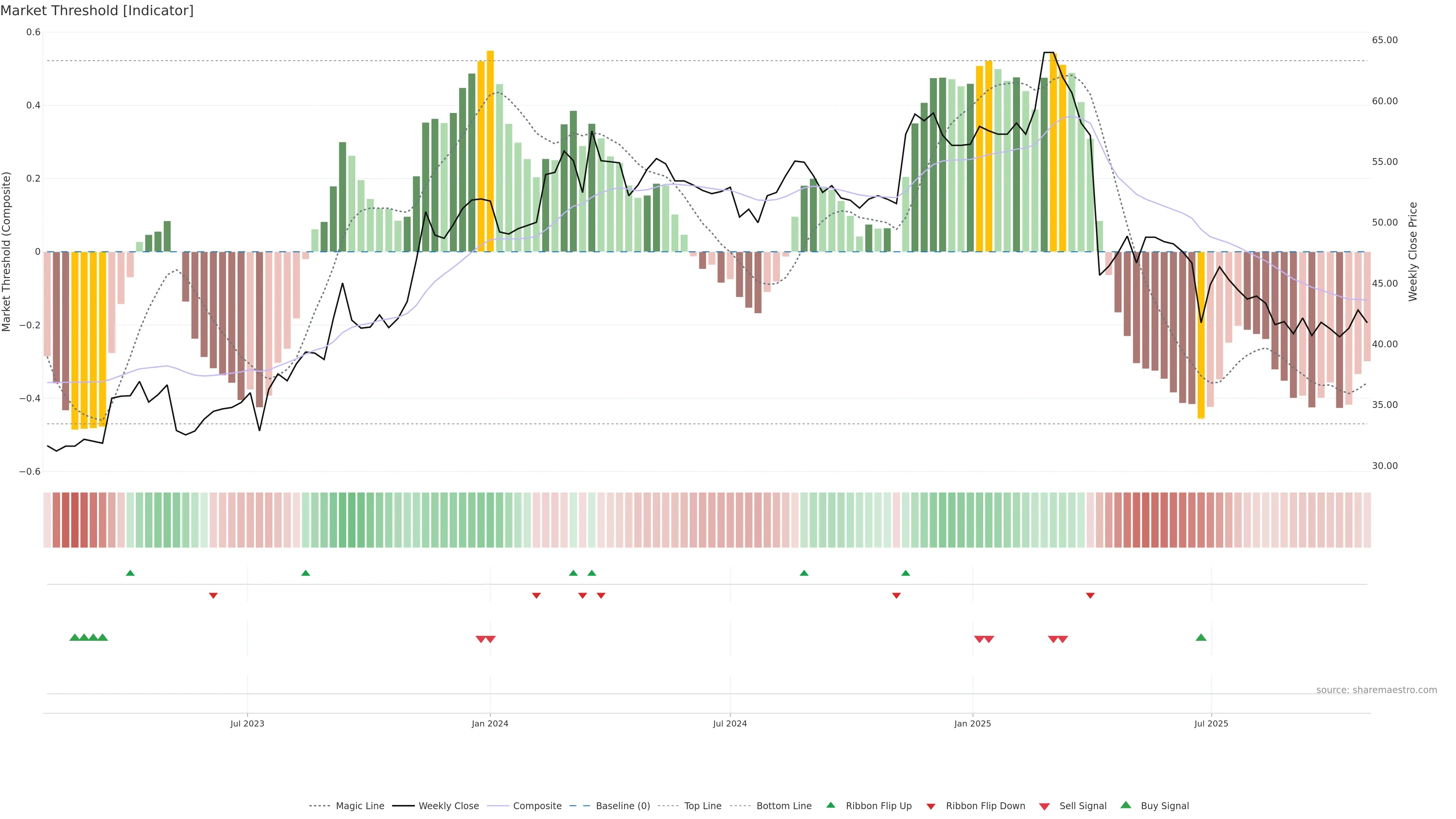Toggle the Baseline (0) legend entry
Screen dimensions: 1456x819
pos(623,806)
